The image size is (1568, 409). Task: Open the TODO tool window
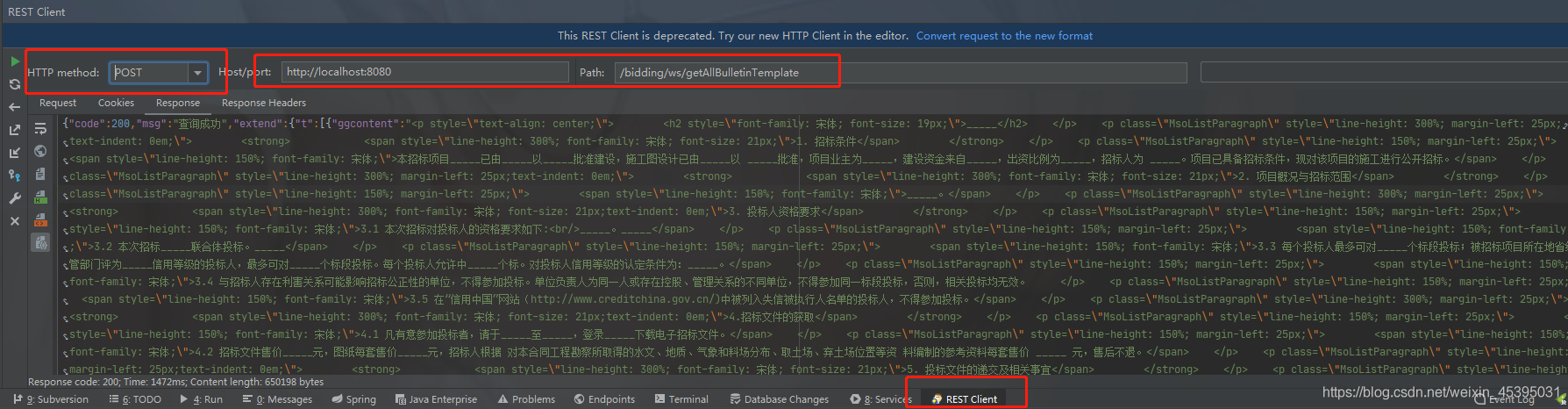point(135,399)
